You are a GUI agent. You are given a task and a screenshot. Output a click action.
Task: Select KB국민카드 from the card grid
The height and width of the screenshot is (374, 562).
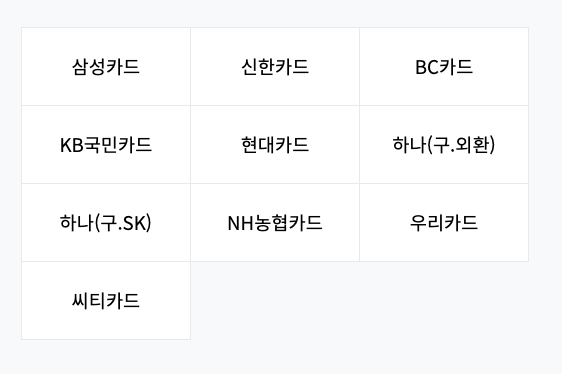[x=106, y=145]
